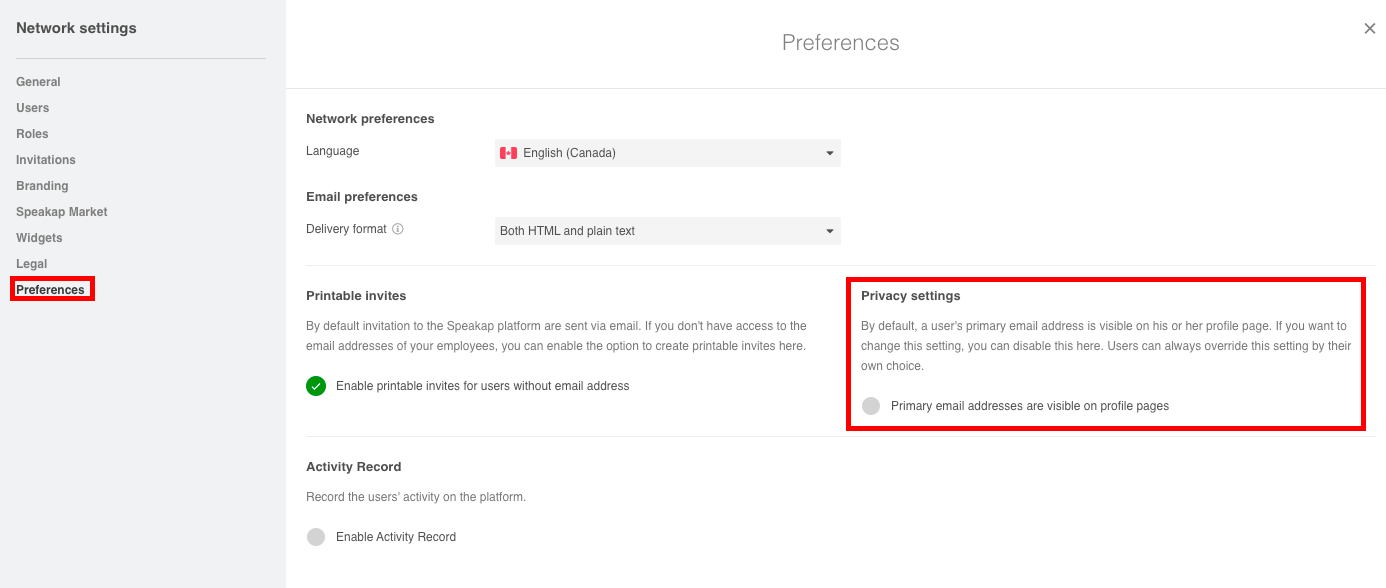Enable Activity Record toggle
The image size is (1386, 588).
click(x=316, y=537)
